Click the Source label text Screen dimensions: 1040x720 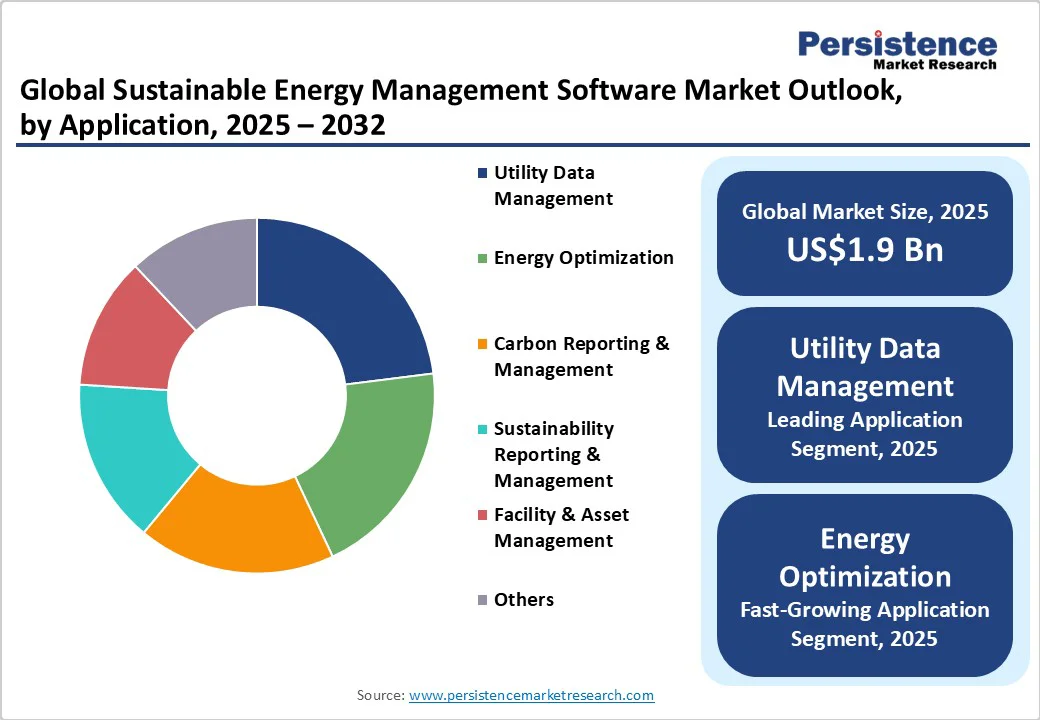(381, 694)
